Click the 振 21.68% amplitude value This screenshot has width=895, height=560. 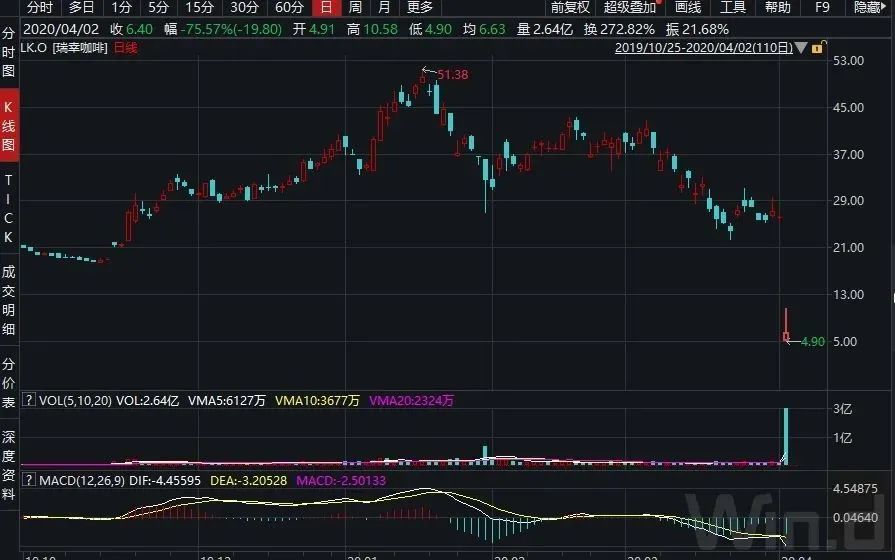697,29
